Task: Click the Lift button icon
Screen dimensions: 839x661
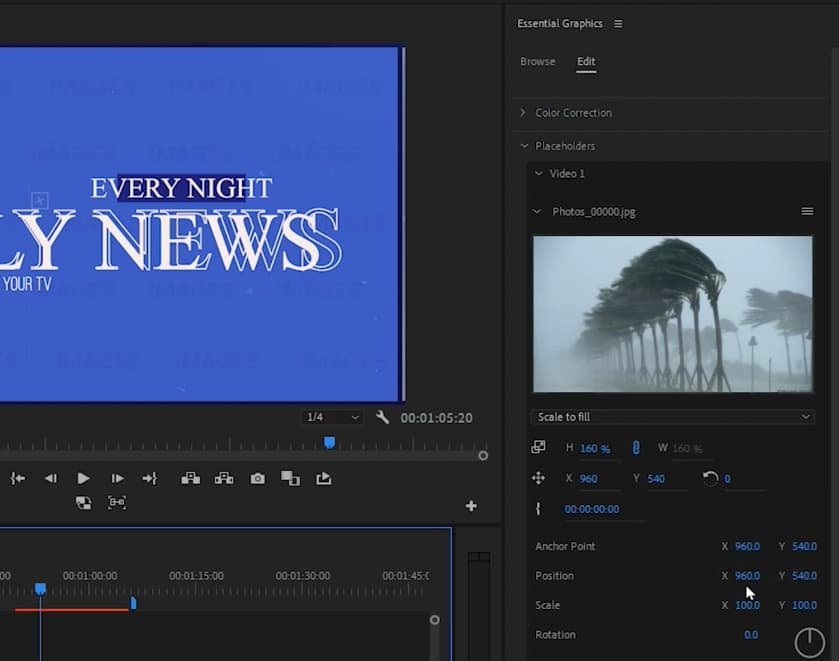Action: [190, 479]
